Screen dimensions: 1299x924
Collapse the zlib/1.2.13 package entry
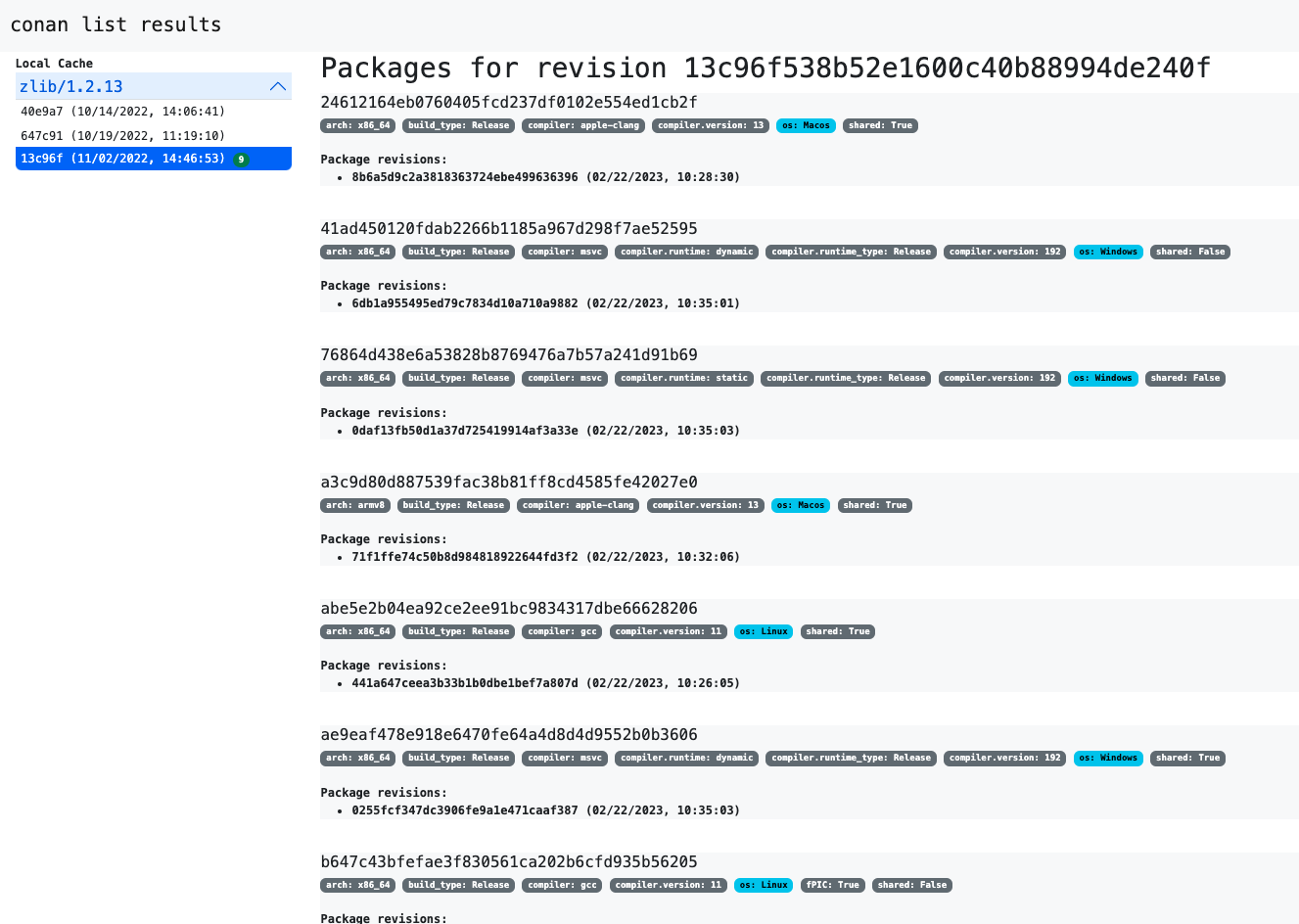pos(277,86)
